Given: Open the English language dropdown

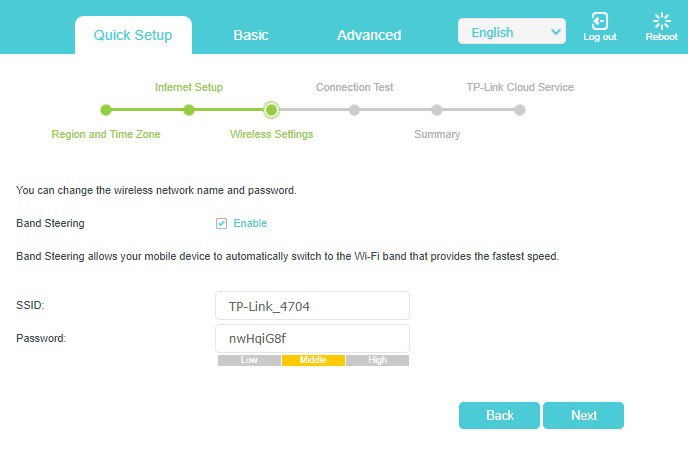Looking at the screenshot, I should [x=512, y=31].
